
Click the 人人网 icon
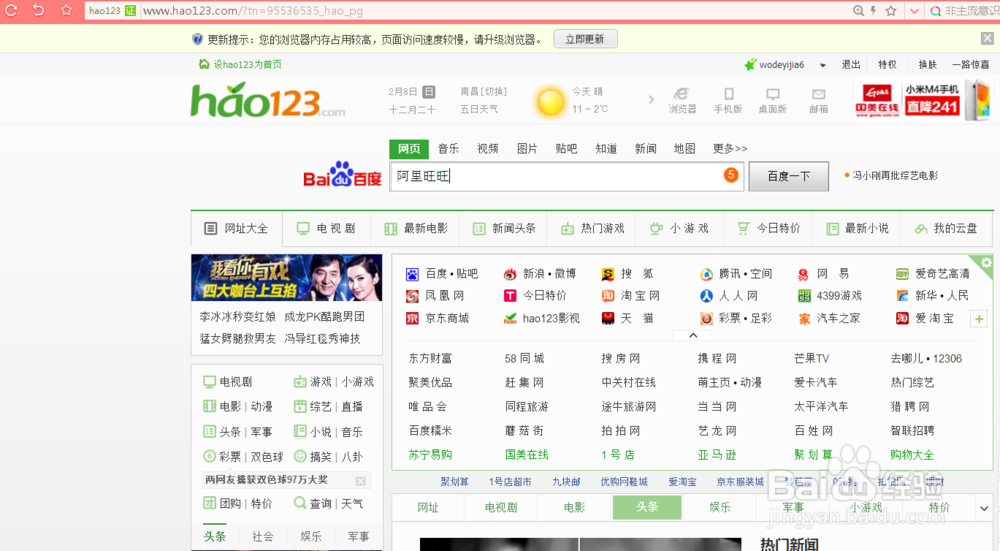[x=706, y=296]
